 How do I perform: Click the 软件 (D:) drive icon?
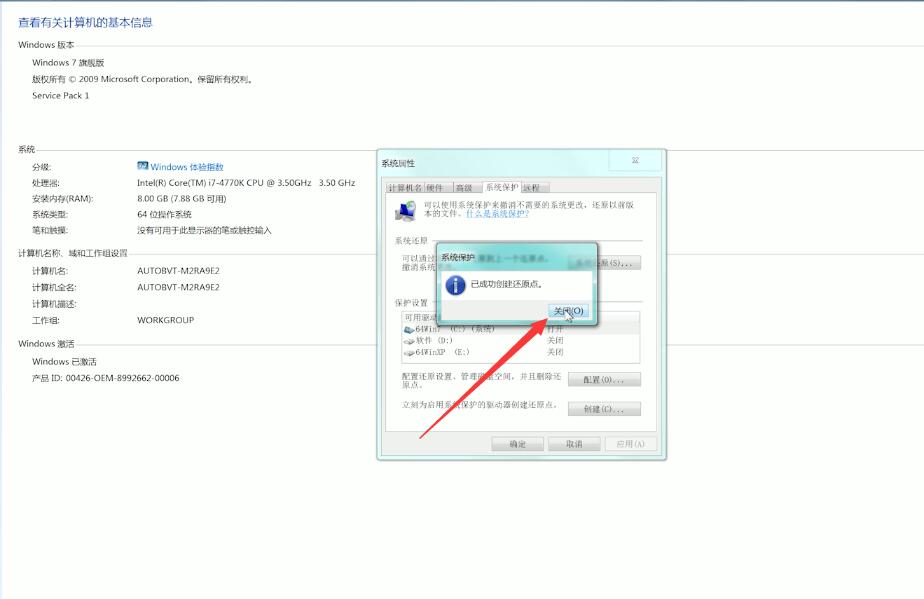click(x=409, y=341)
